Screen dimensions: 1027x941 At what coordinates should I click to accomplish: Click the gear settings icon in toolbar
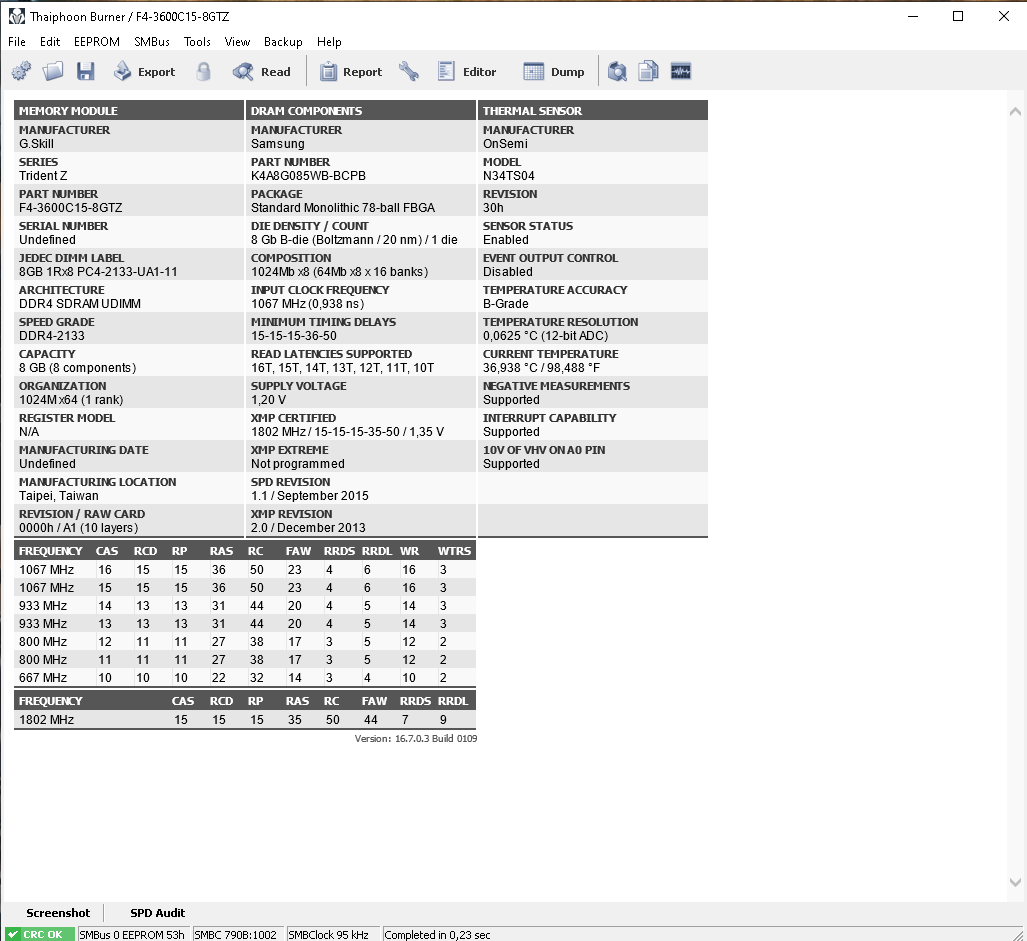pyautogui.click(x=21, y=71)
